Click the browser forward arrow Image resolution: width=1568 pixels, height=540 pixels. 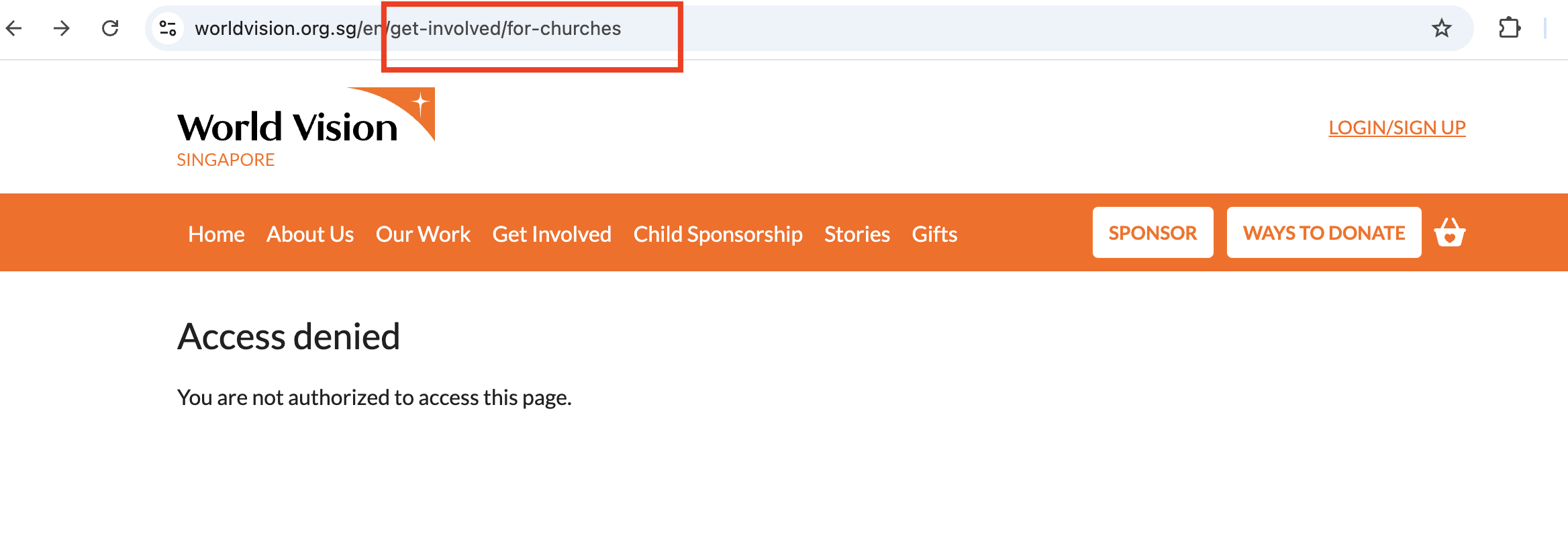tap(62, 28)
